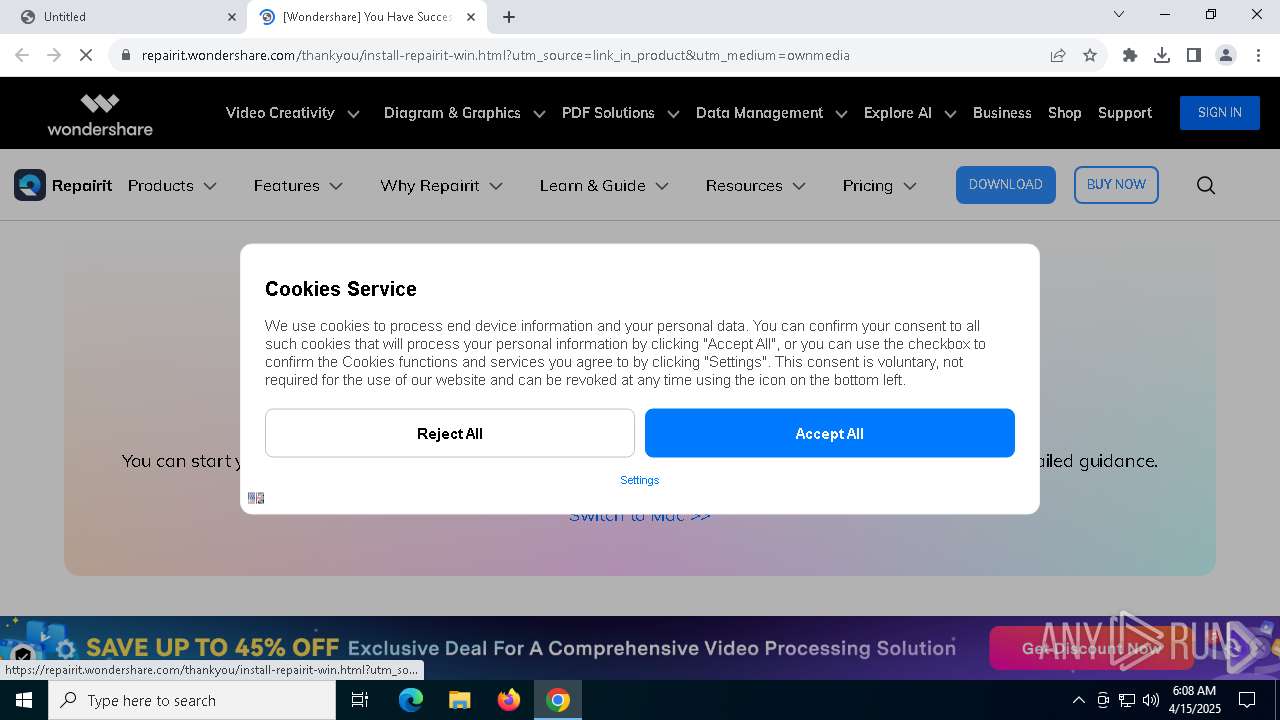Stop page loading in Chrome

click(x=86, y=55)
